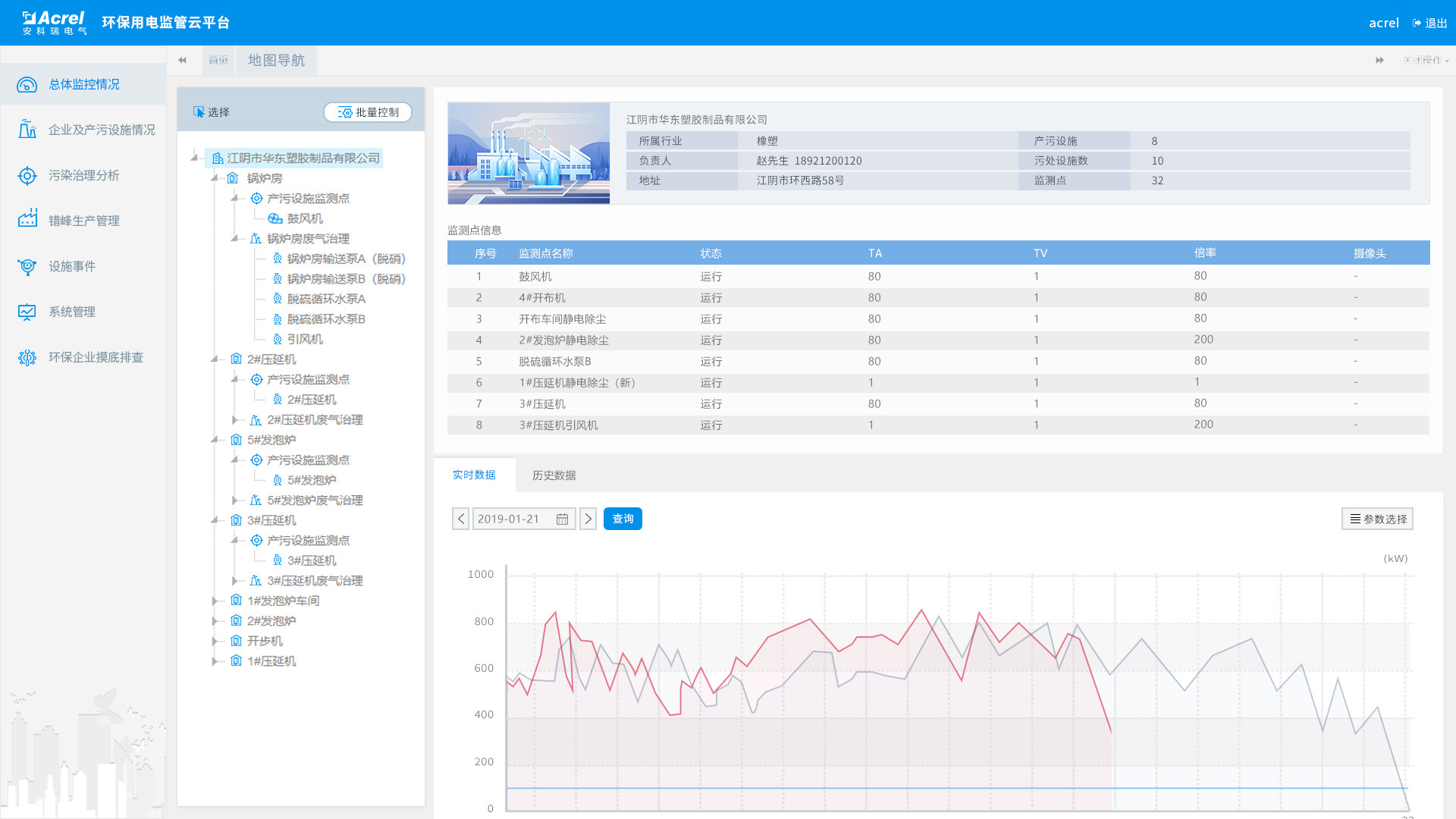Click the 设施事件 sidebar icon
This screenshot has width=1456, height=819.
(x=27, y=266)
